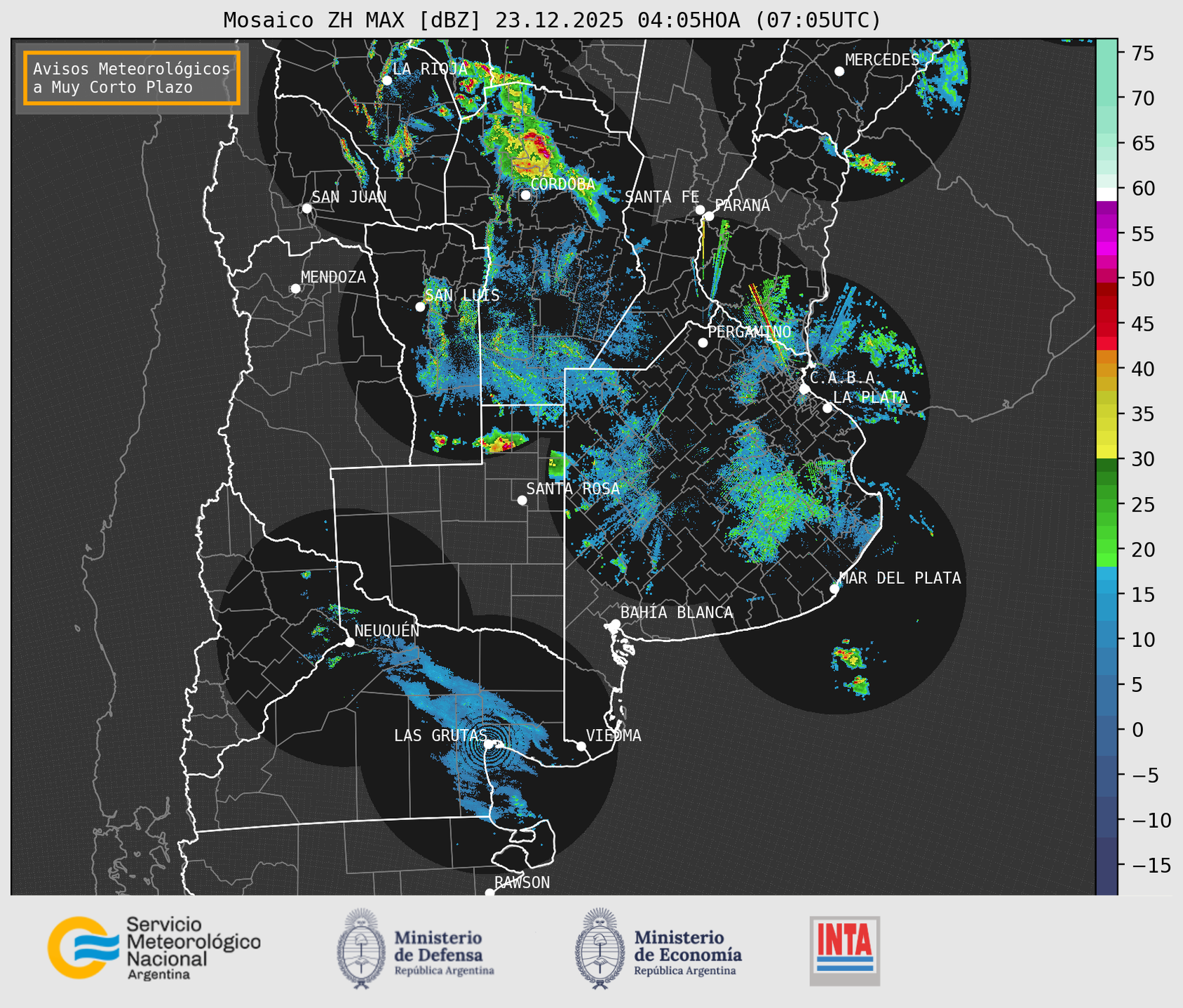Select the Mercedes city marker dot

[839, 71]
